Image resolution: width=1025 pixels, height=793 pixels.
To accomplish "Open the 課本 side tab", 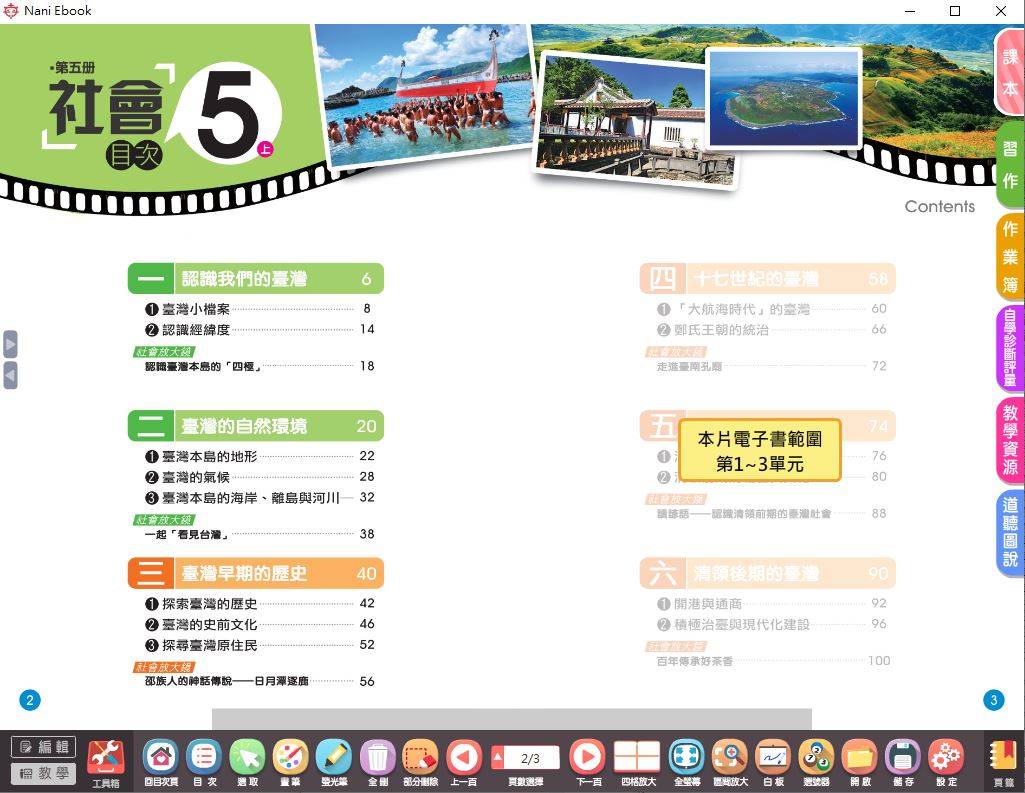I will 1009,73.
